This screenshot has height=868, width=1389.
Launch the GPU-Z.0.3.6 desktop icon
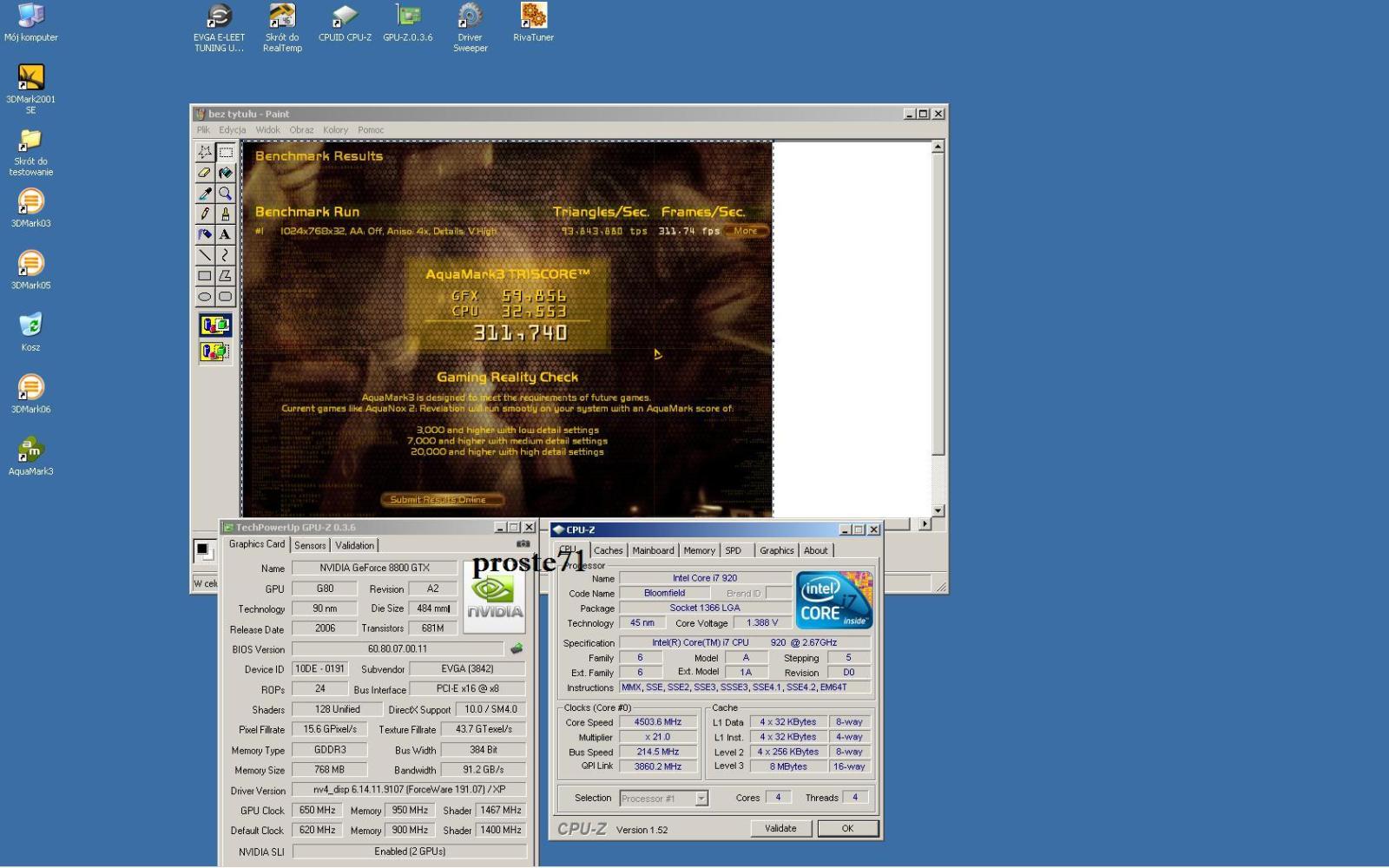[408, 23]
